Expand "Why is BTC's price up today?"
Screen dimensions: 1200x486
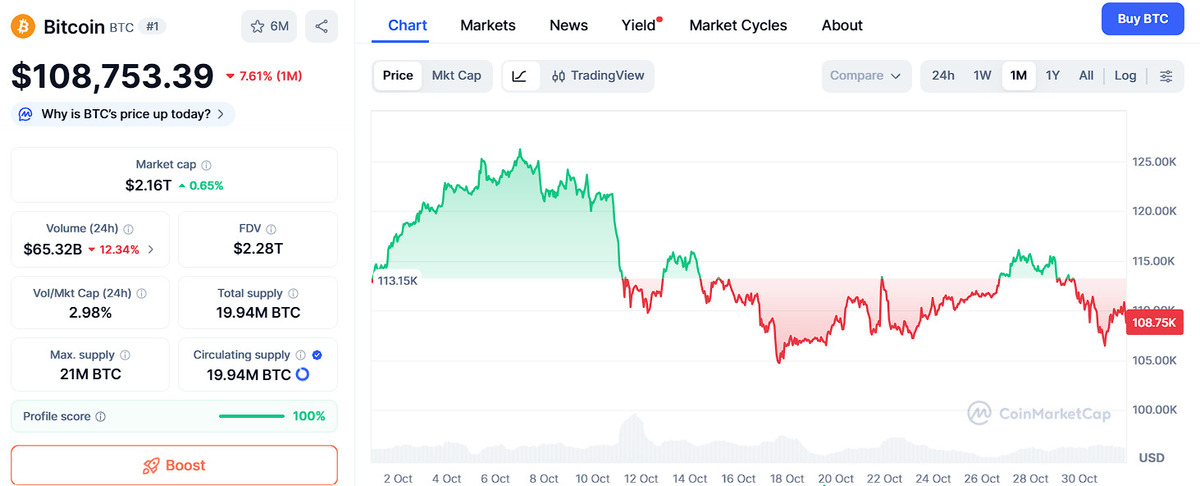coord(123,114)
